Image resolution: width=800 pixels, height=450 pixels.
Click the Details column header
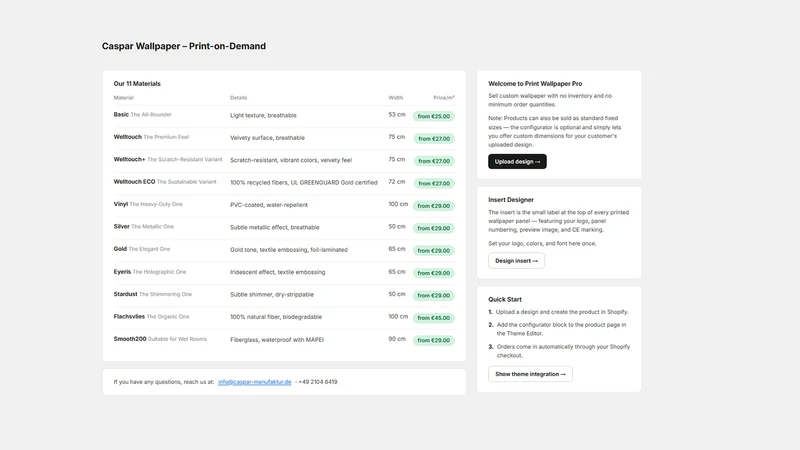click(238, 97)
